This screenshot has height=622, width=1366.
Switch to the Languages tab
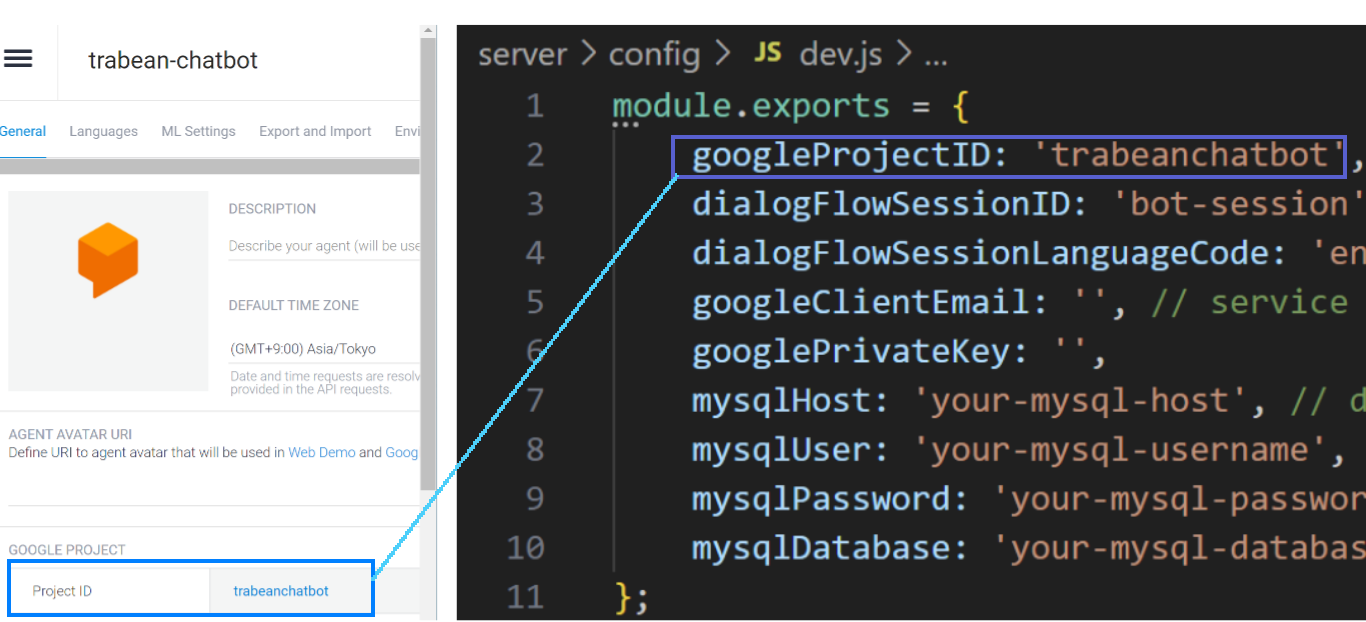103,131
